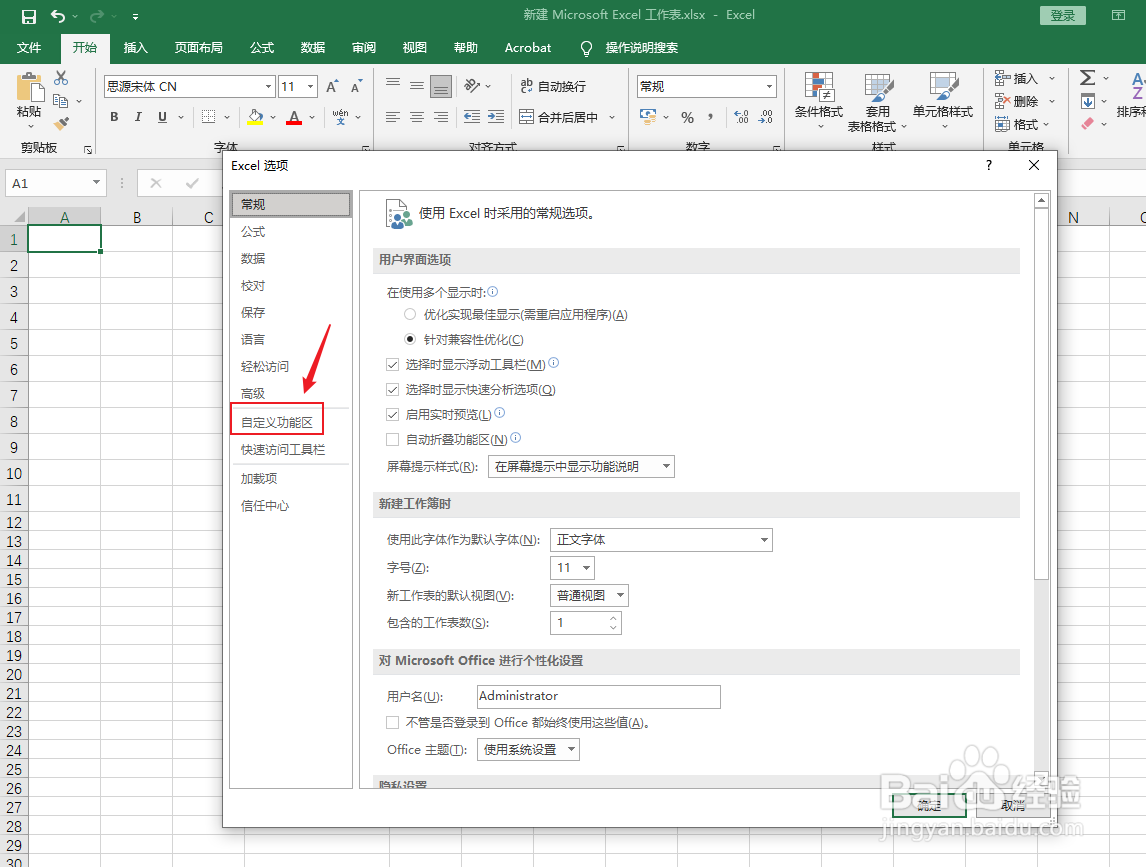Image resolution: width=1146 pixels, height=867 pixels.
Task: Select 自定义功能区 in options list
Action: click(x=277, y=422)
